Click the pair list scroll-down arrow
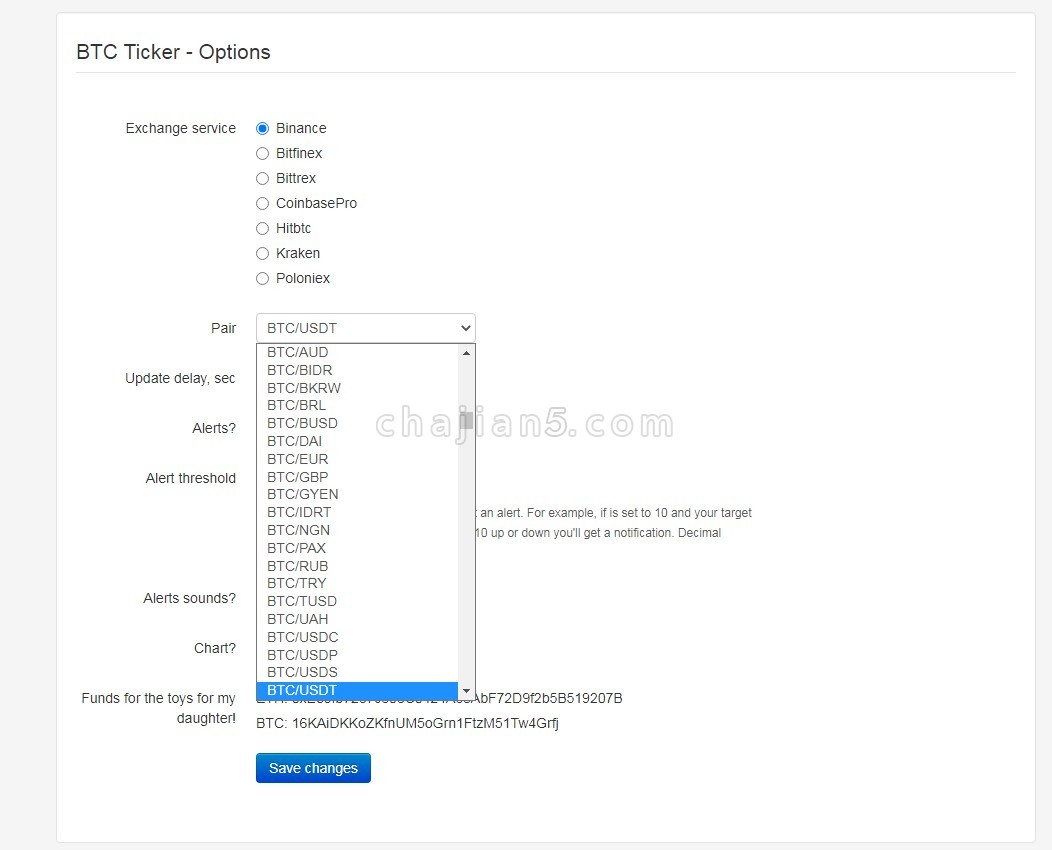The height and width of the screenshot is (850, 1052). (466, 690)
